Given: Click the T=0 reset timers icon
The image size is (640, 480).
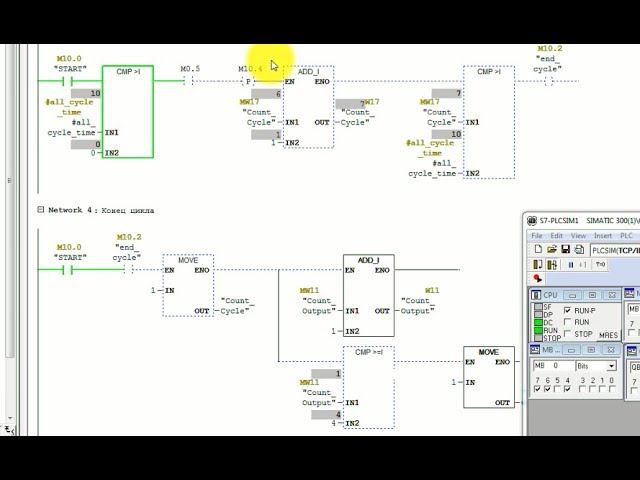Looking at the screenshot, I should pyautogui.click(x=600, y=264).
